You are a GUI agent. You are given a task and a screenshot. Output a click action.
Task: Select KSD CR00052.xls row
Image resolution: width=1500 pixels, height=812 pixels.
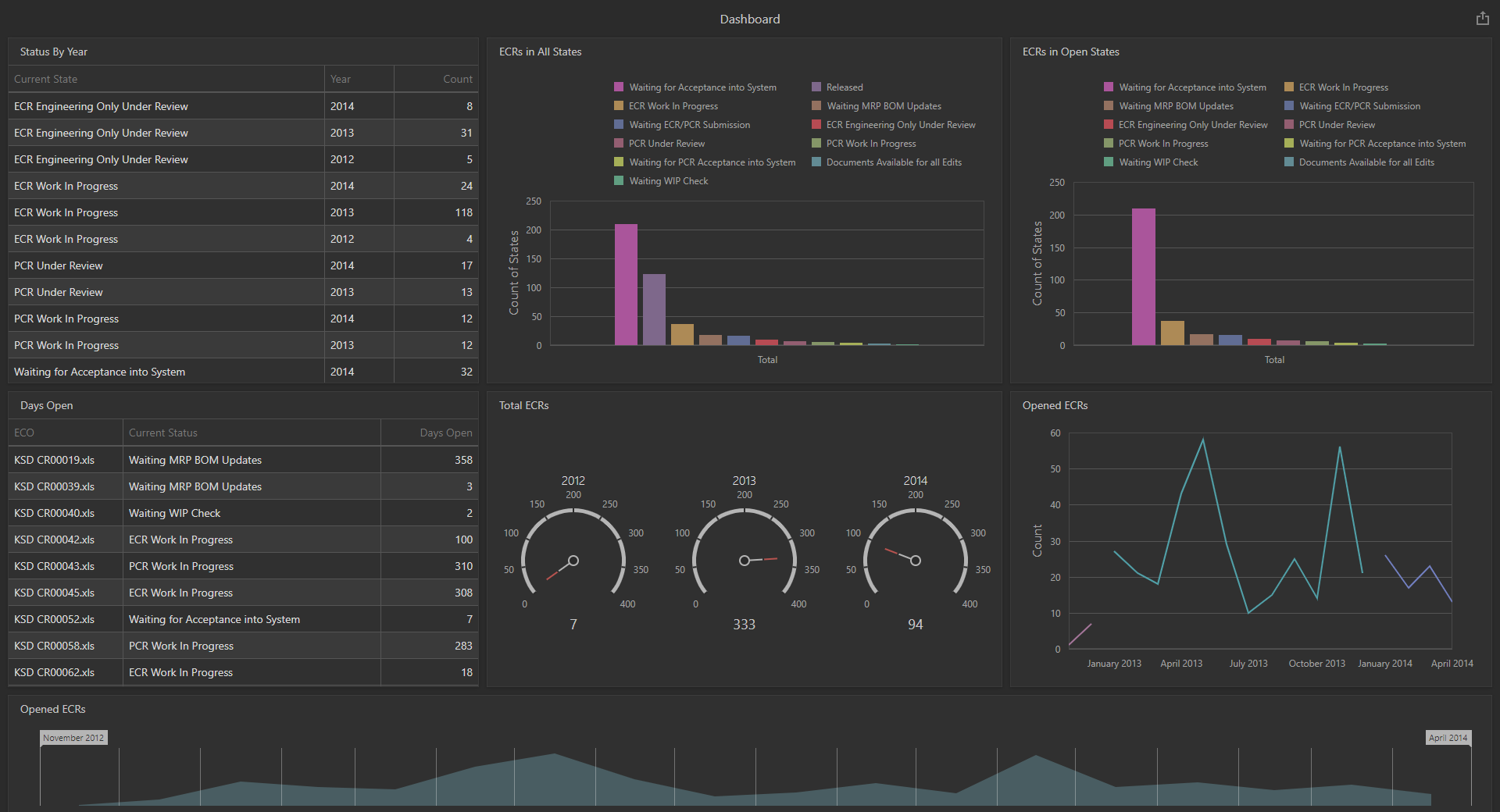click(243, 619)
